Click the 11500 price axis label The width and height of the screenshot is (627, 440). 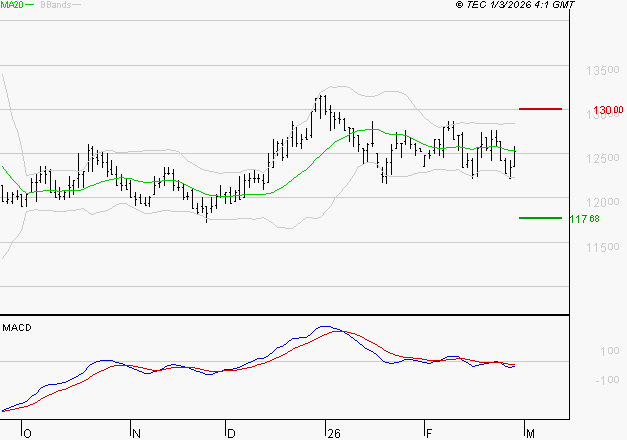[603, 247]
